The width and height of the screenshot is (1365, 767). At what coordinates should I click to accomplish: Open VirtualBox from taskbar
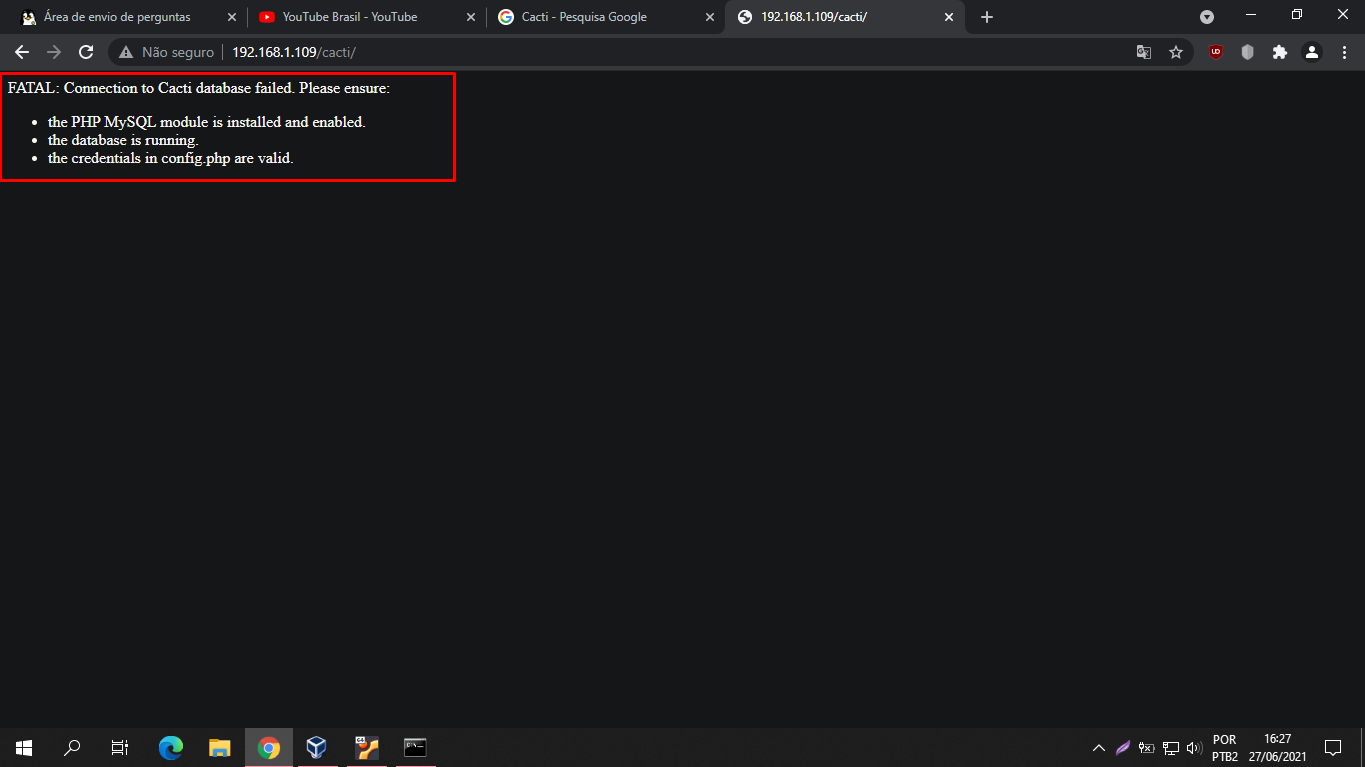[317, 747]
